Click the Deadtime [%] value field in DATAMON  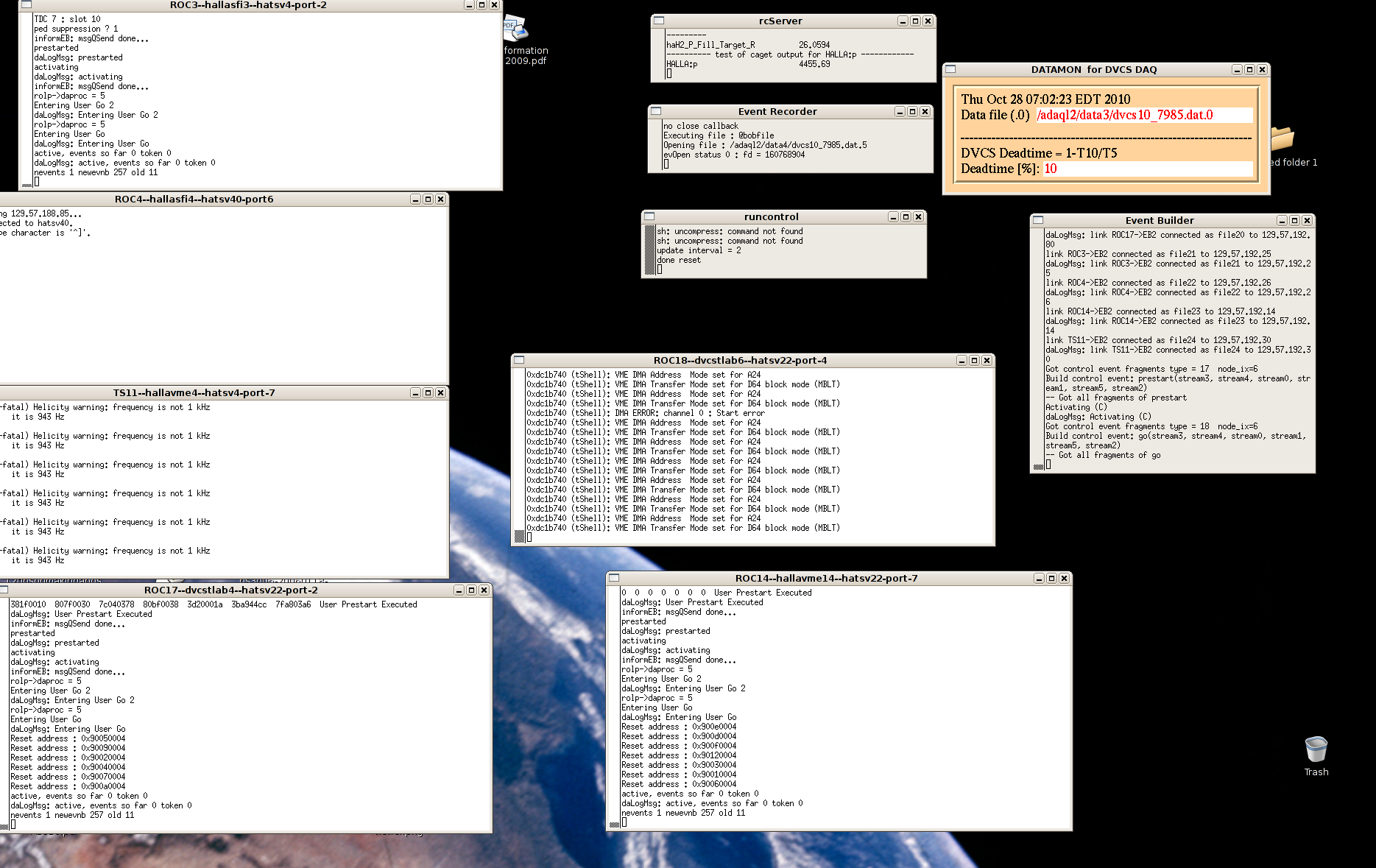(1148, 169)
